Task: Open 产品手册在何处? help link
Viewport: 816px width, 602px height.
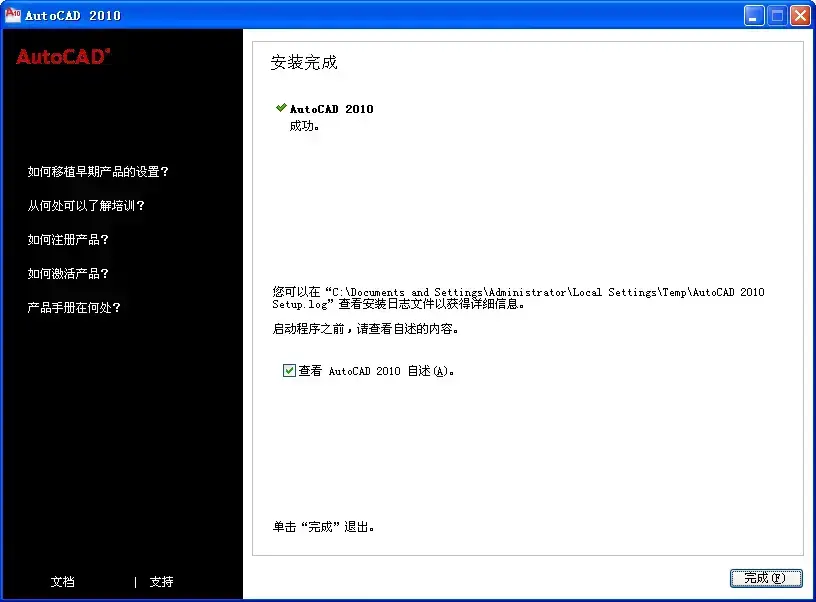Action: 74,308
